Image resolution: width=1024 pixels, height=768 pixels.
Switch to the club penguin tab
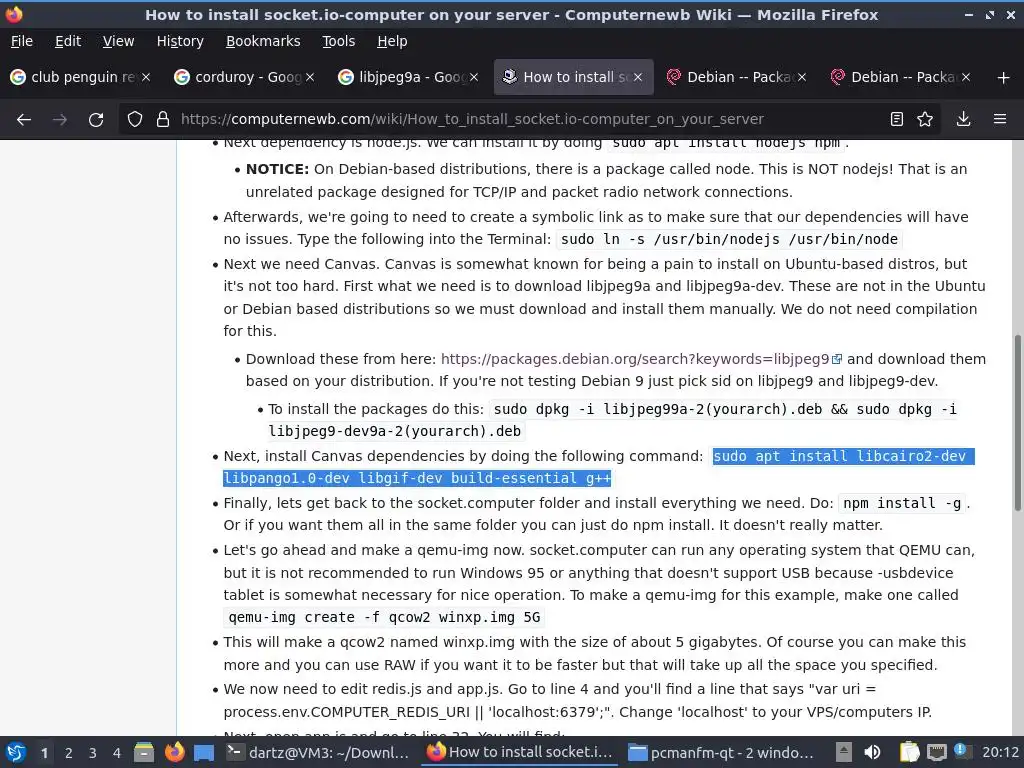point(80,77)
